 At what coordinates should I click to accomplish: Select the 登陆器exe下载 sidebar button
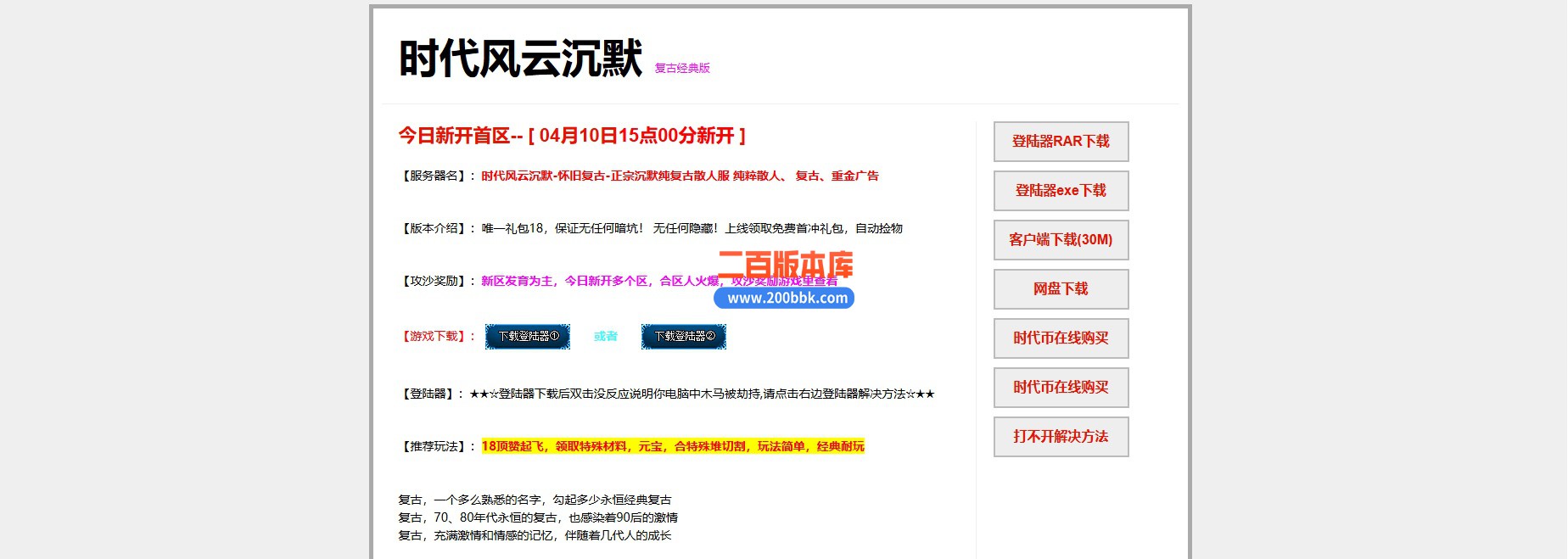pos(1061,191)
